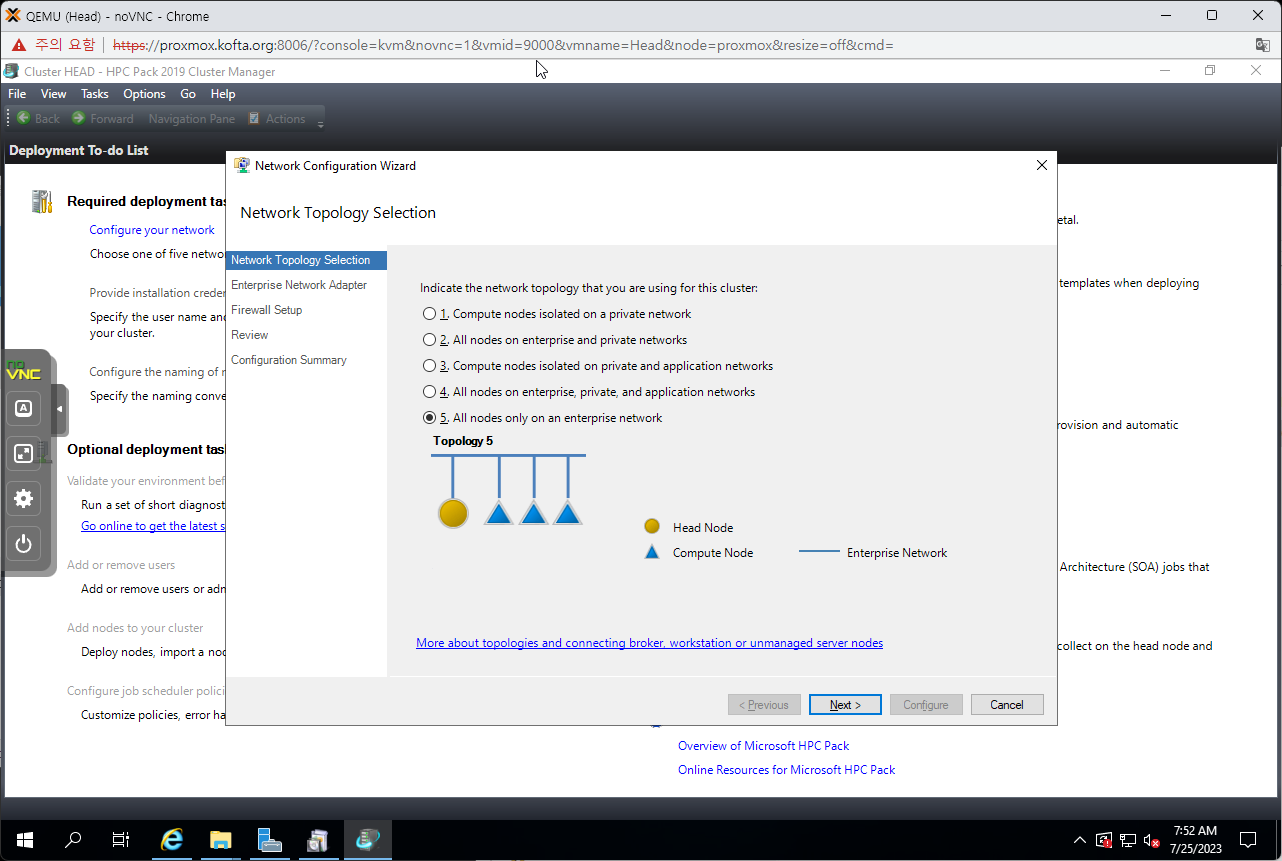Select topology 1 compute nodes isolated private
The width and height of the screenshot is (1282, 861).
[430, 314]
